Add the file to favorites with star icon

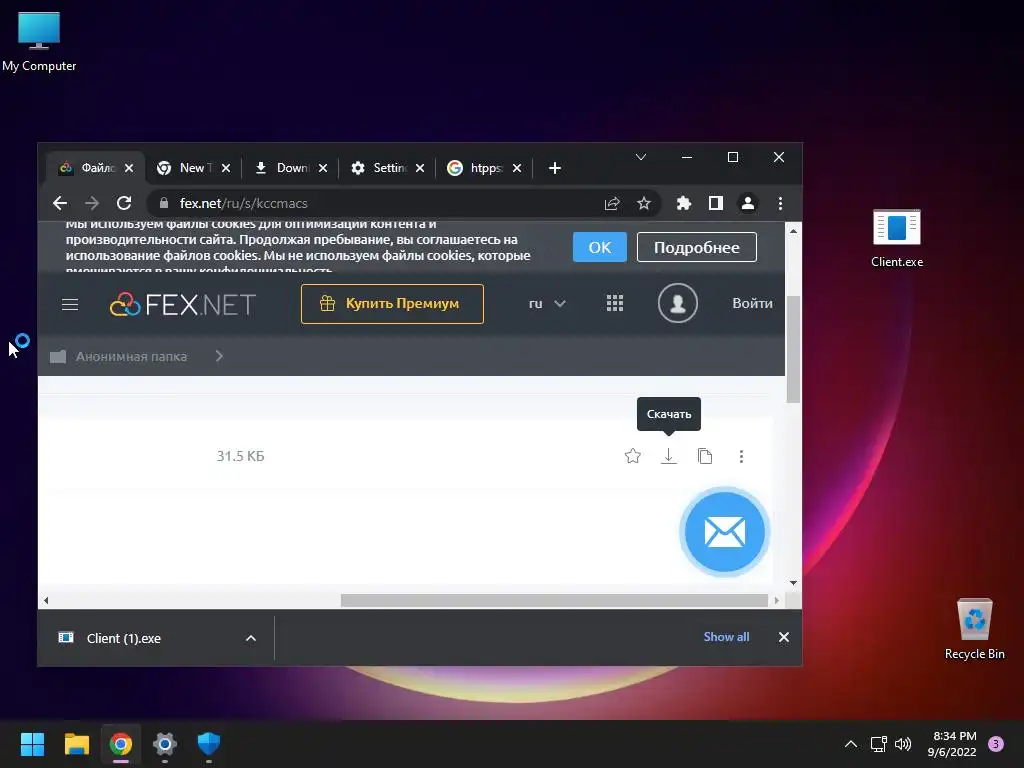point(632,456)
